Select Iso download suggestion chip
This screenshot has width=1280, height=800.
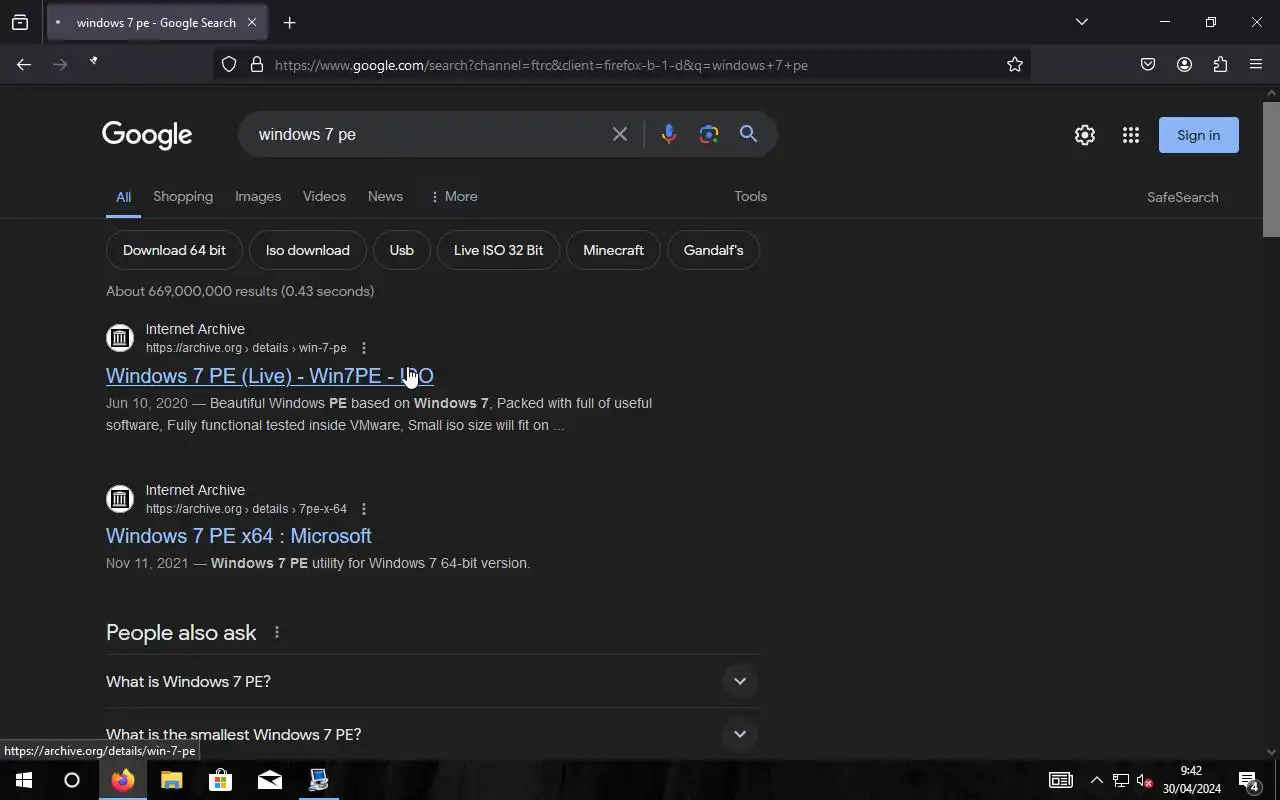coord(308,250)
